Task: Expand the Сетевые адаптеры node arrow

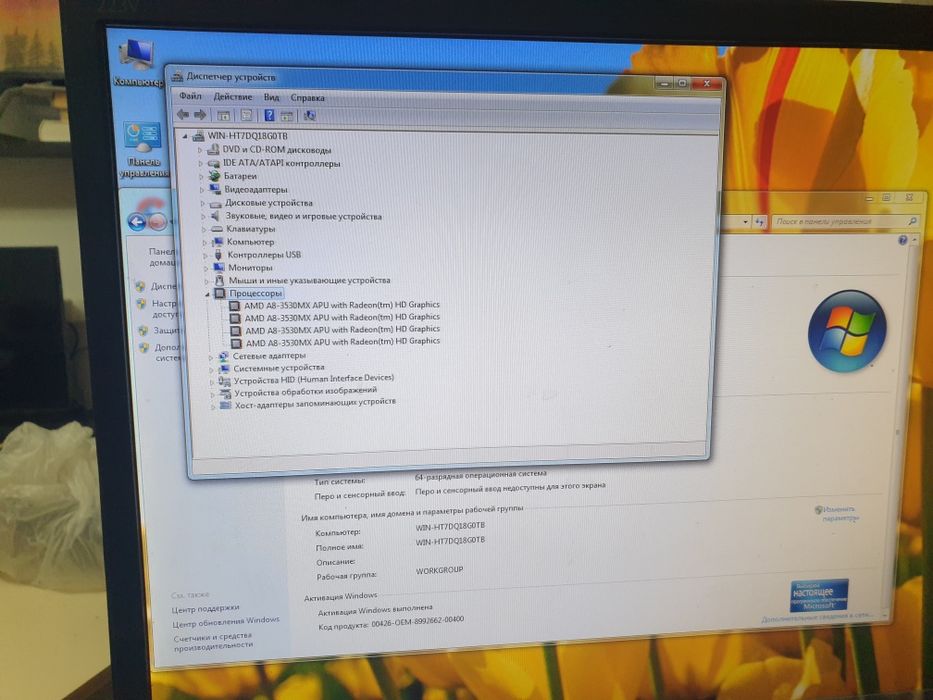Action: click(210, 357)
